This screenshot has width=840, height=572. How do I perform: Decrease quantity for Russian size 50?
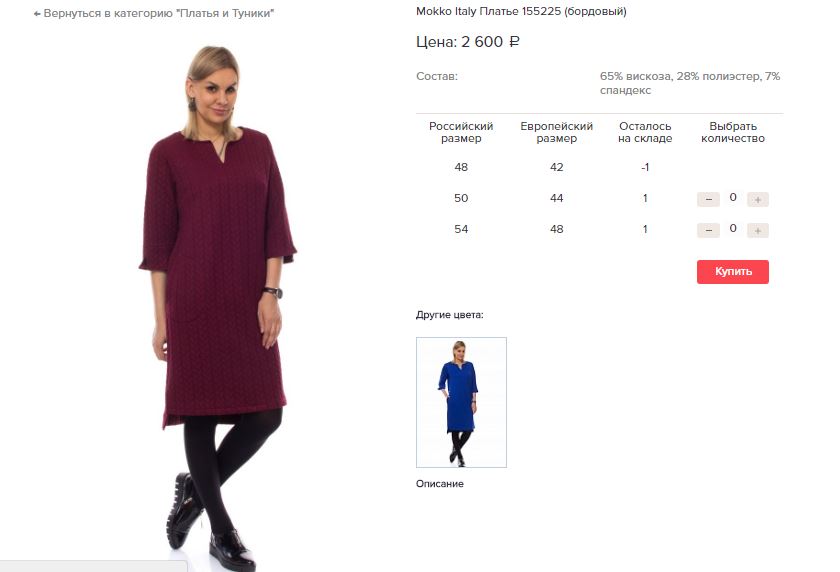pos(708,199)
